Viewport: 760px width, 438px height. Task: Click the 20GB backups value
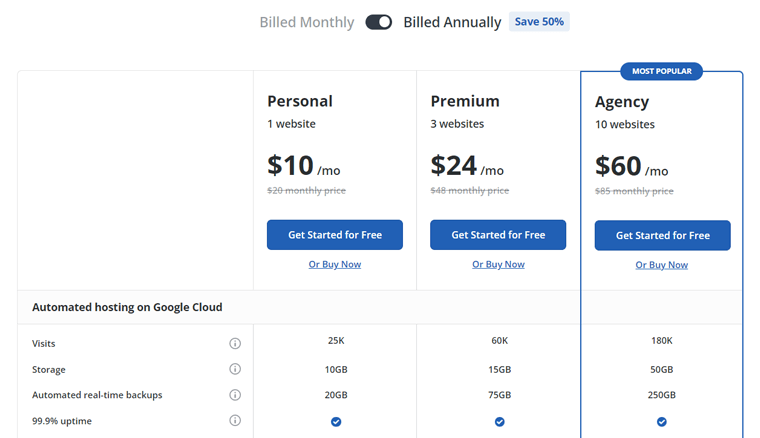point(336,395)
